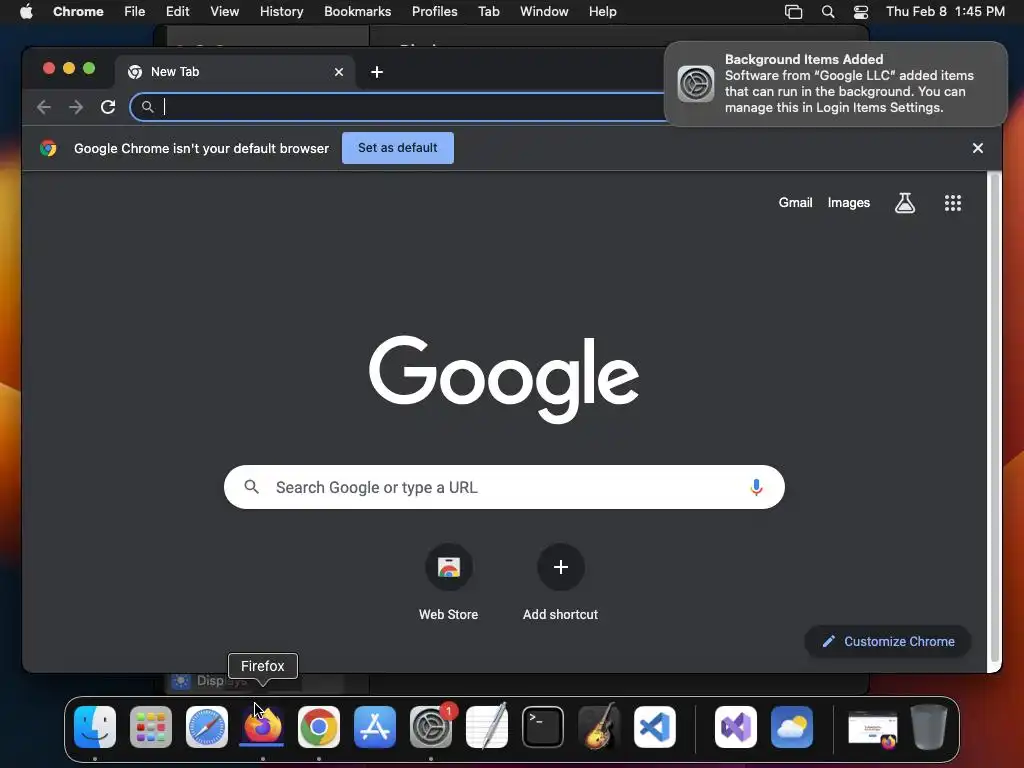Click the Stage Manager icon in the menu bar
Screen dimensions: 1024x768
(793, 12)
